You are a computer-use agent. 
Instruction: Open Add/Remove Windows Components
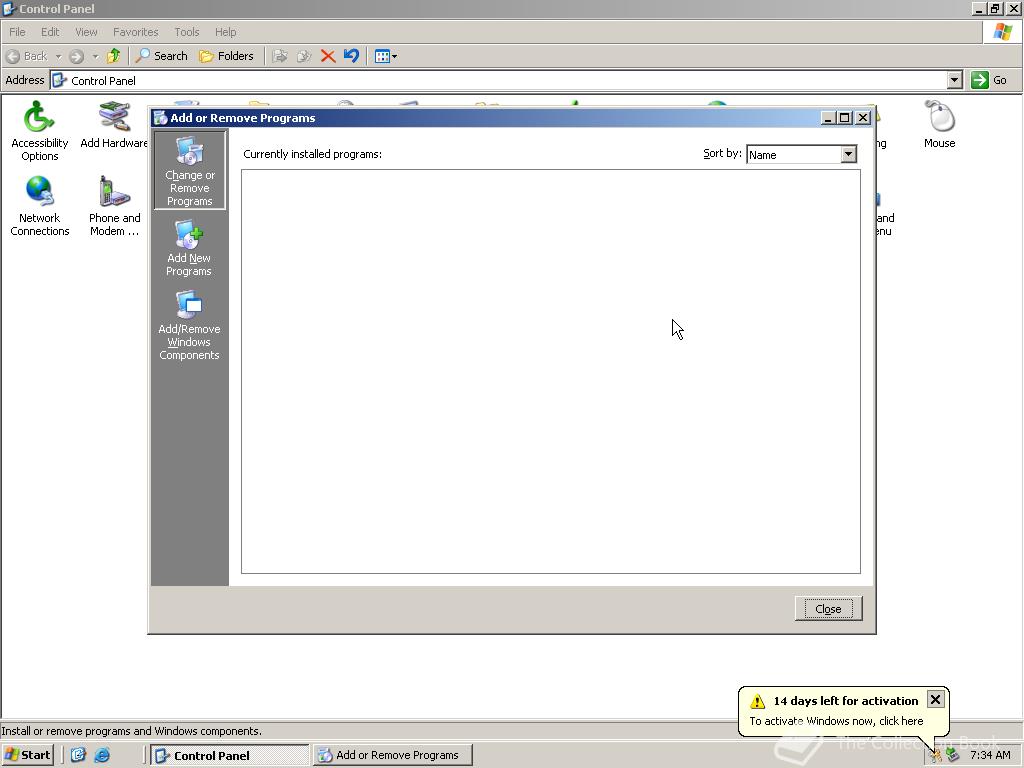189,325
